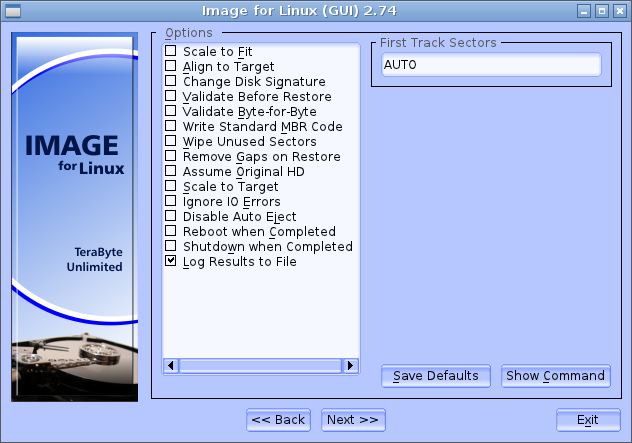Click the First Track Sectors AUTO field

491,64
